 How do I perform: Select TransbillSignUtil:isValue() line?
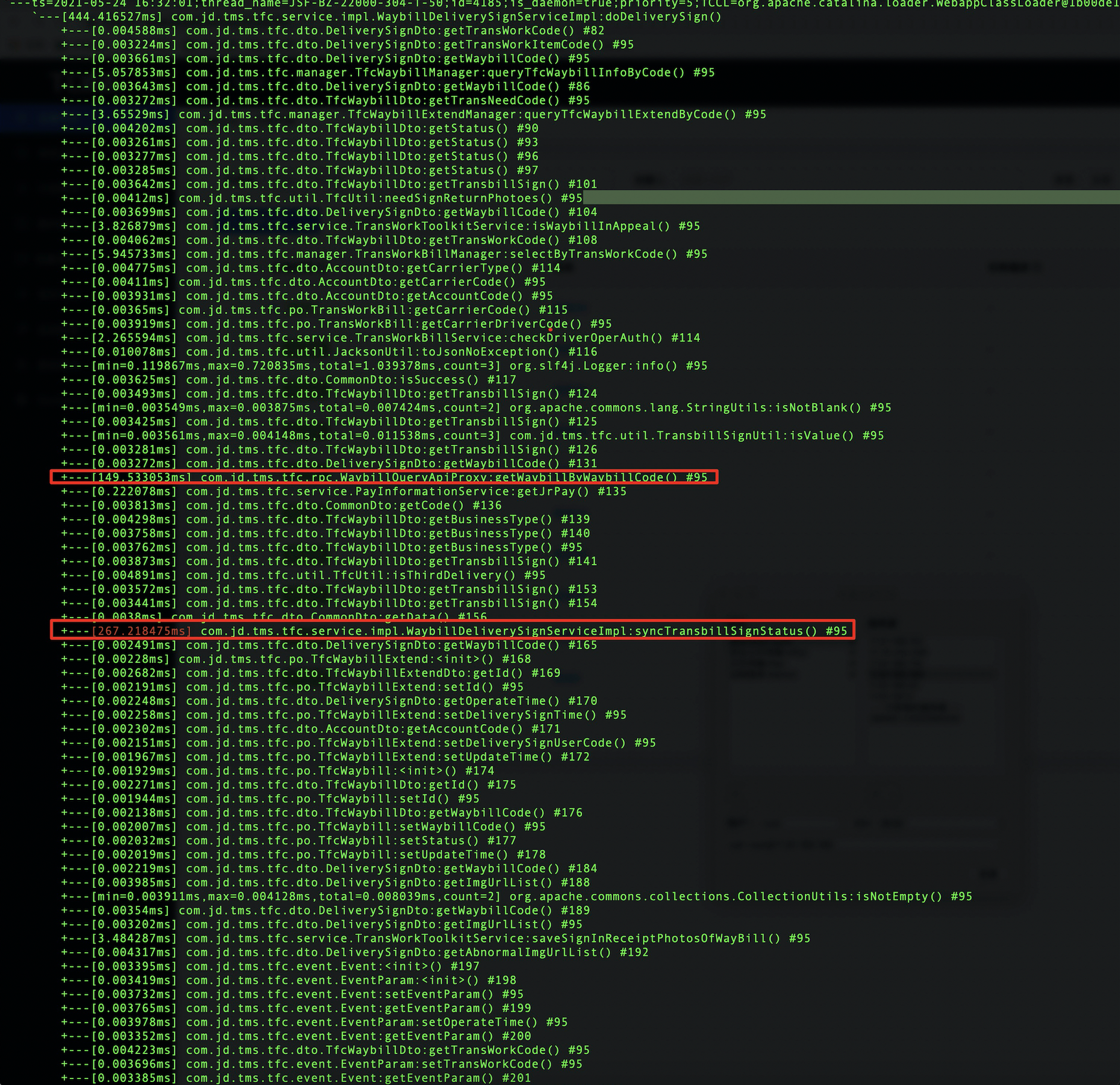point(472,437)
